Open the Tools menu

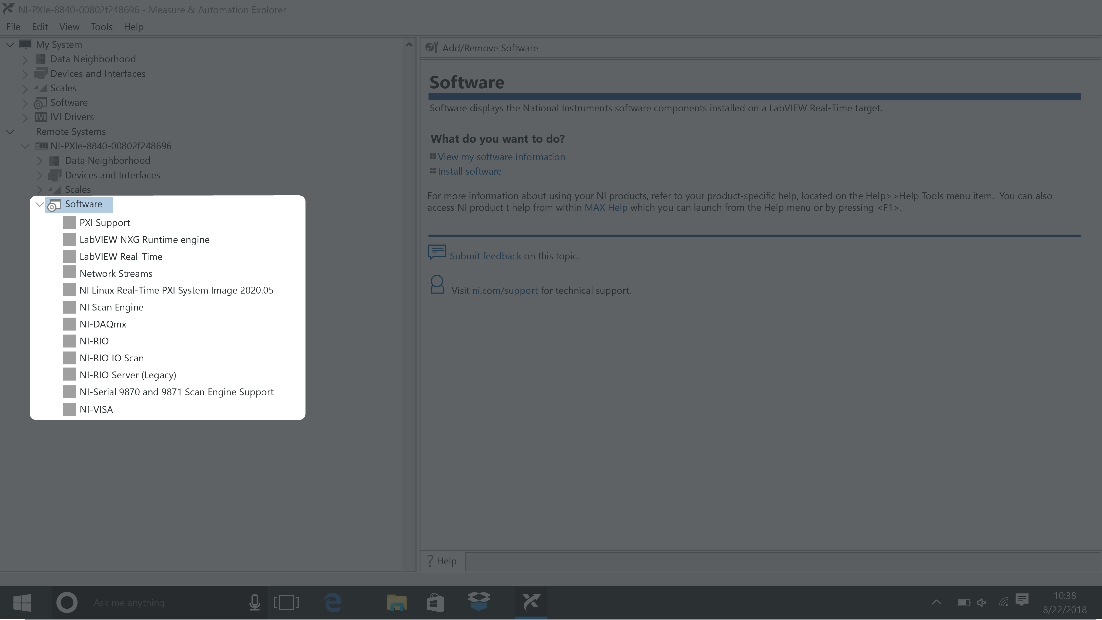tap(101, 27)
